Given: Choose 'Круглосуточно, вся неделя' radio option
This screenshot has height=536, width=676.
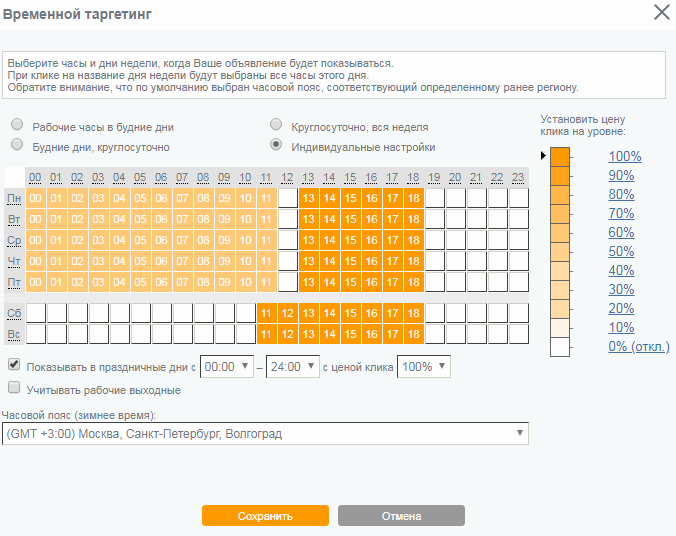Looking at the screenshot, I should (x=276, y=127).
